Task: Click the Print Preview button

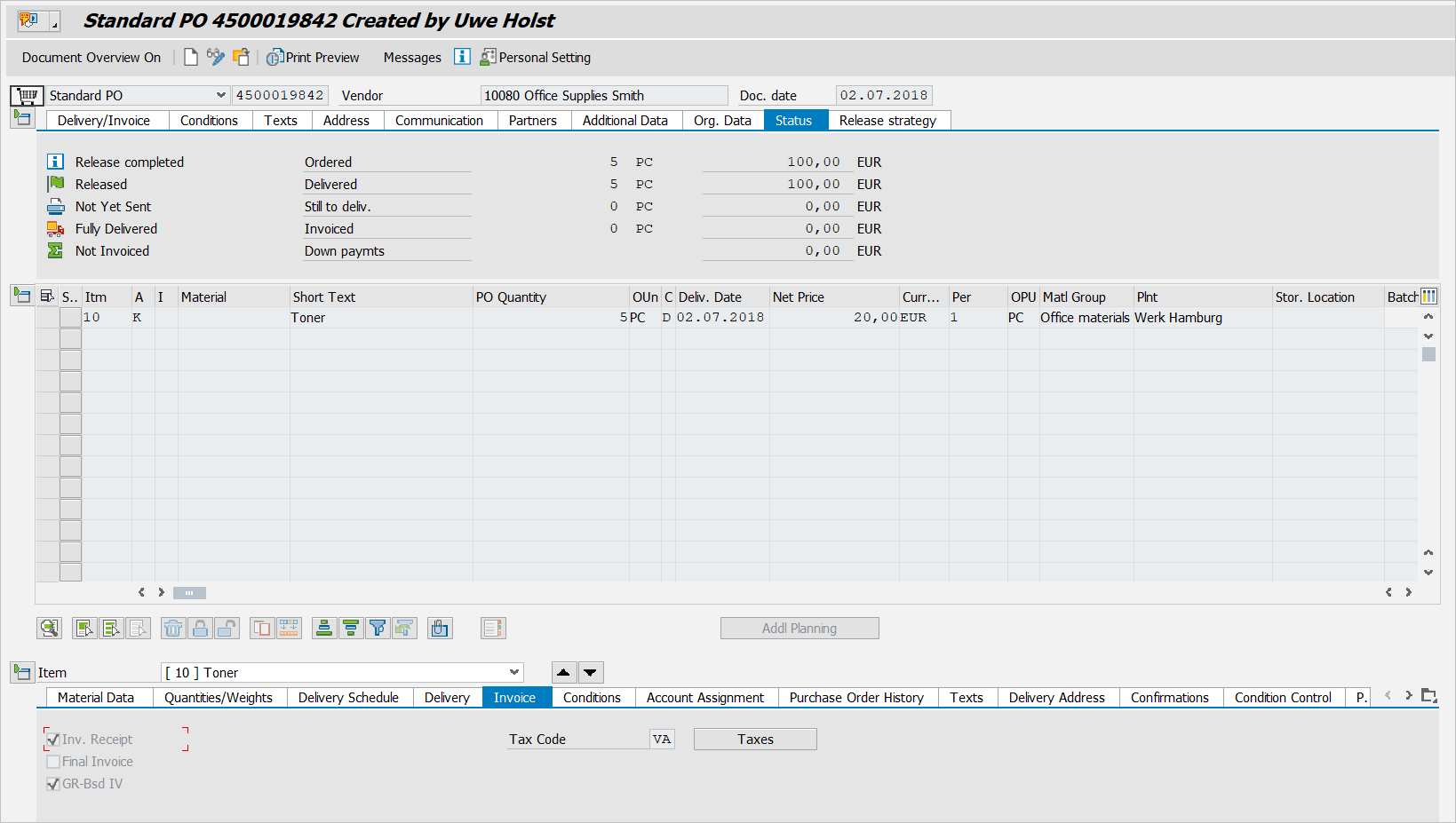Action: tap(314, 58)
